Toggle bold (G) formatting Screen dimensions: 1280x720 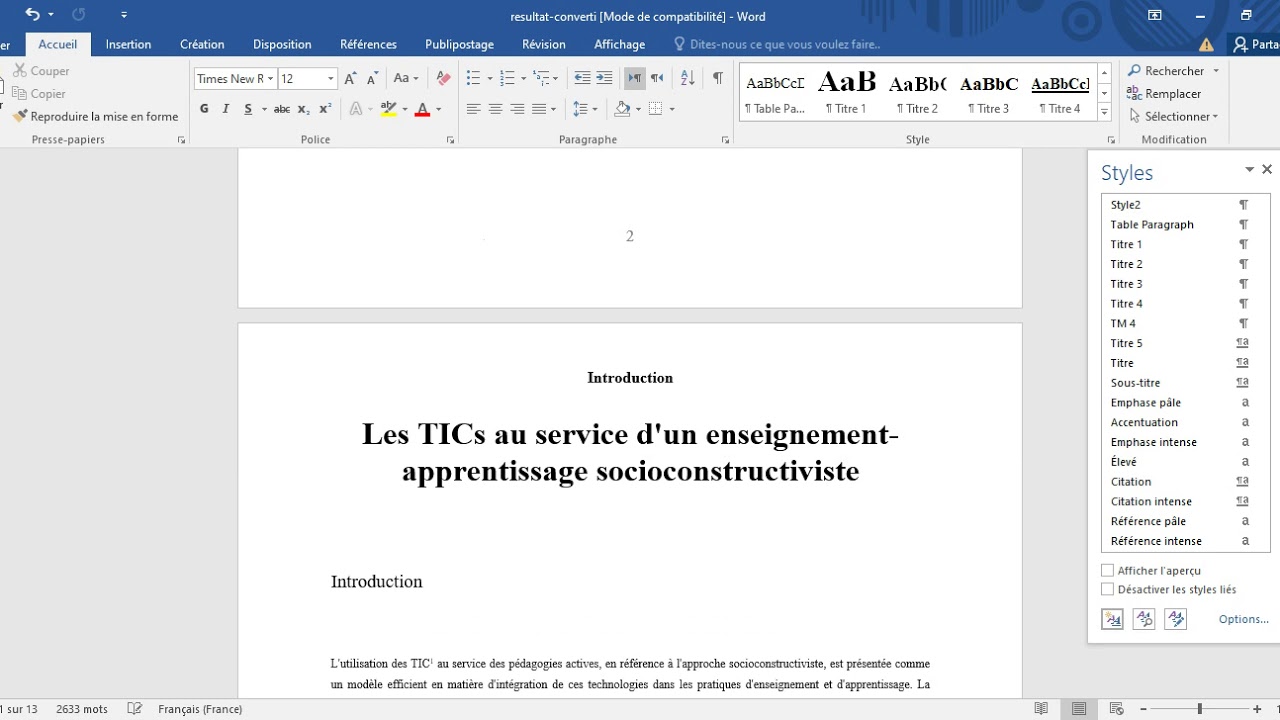[204, 109]
